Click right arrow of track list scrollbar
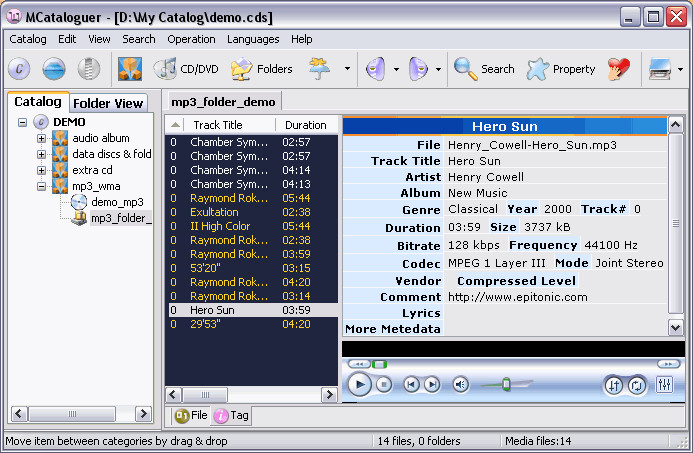The height and width of the screenshot is (453, 693). 329,395
